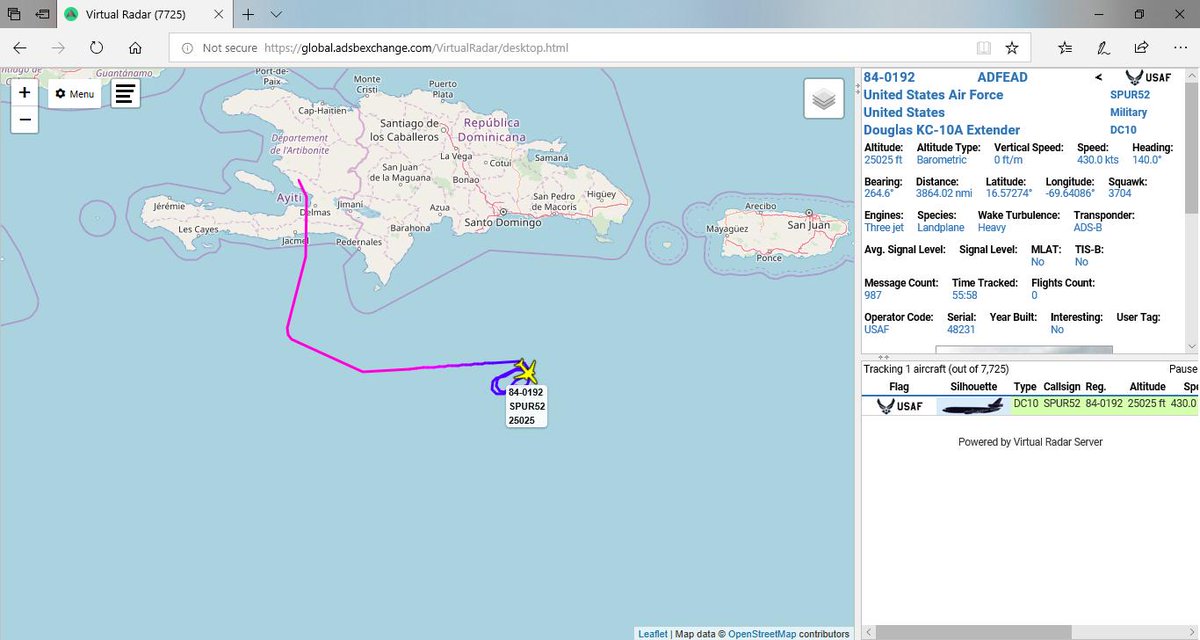Screen dimensions: 1200x640
Task: Click the altitude value 25025 ft
Action: (x=883, y=160)
